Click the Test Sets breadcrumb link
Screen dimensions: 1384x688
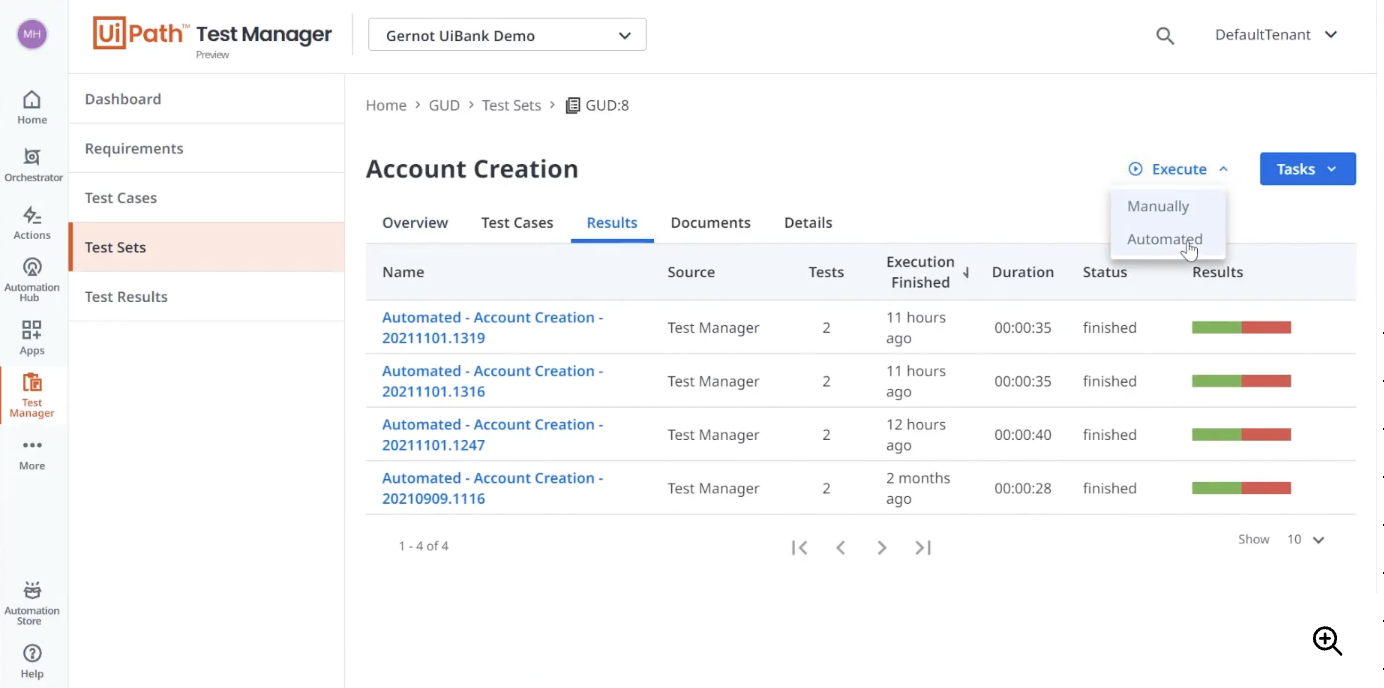point(511,105)
